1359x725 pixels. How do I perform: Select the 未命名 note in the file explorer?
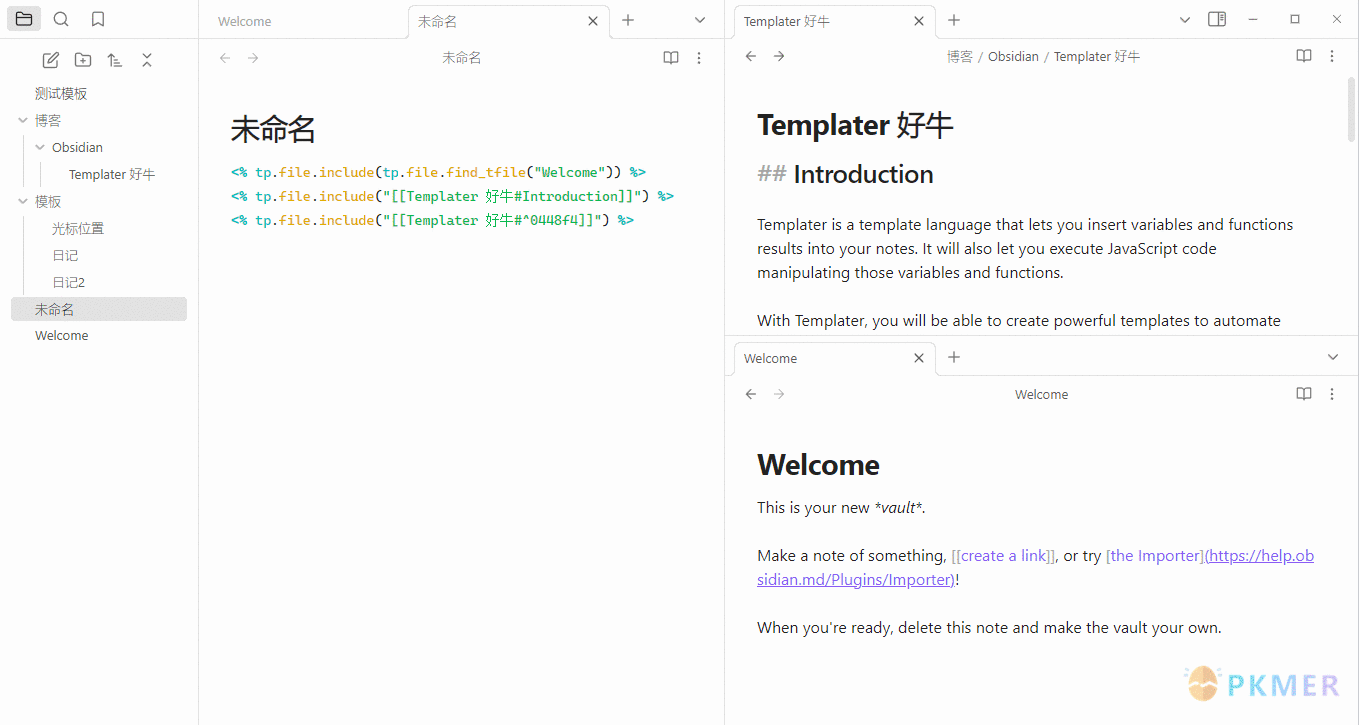(x=99, y=309)
